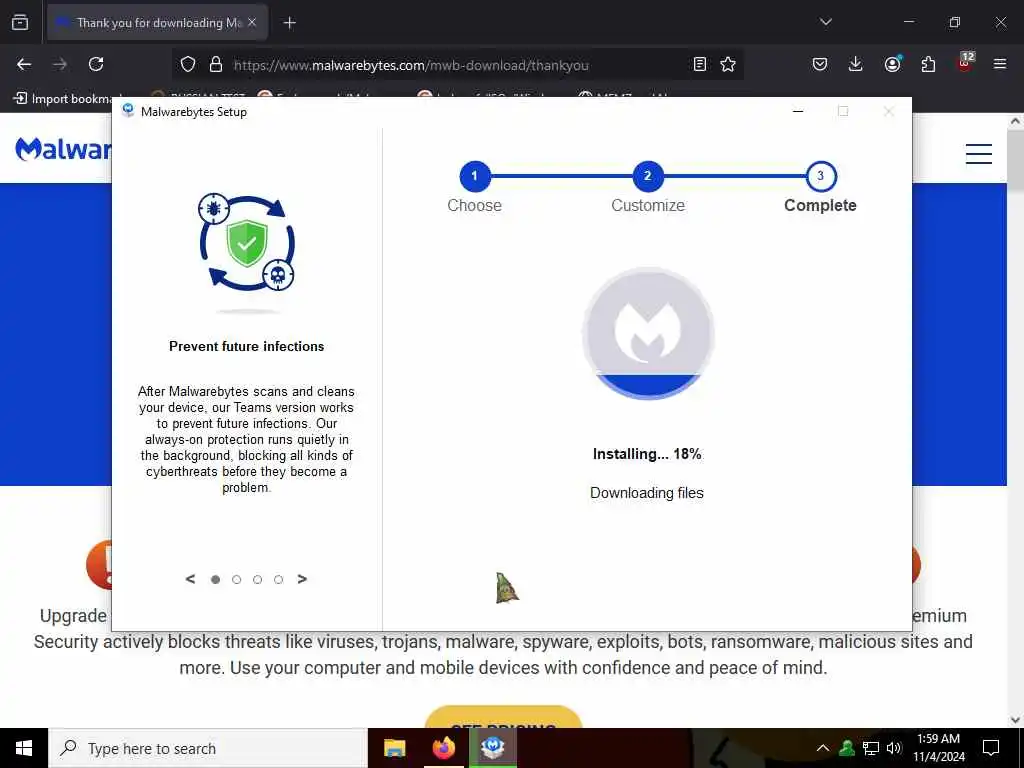The image size is (1024, 768).
Task: Click the Malwarebytes website logo
Action: click(x=63, y=150)
